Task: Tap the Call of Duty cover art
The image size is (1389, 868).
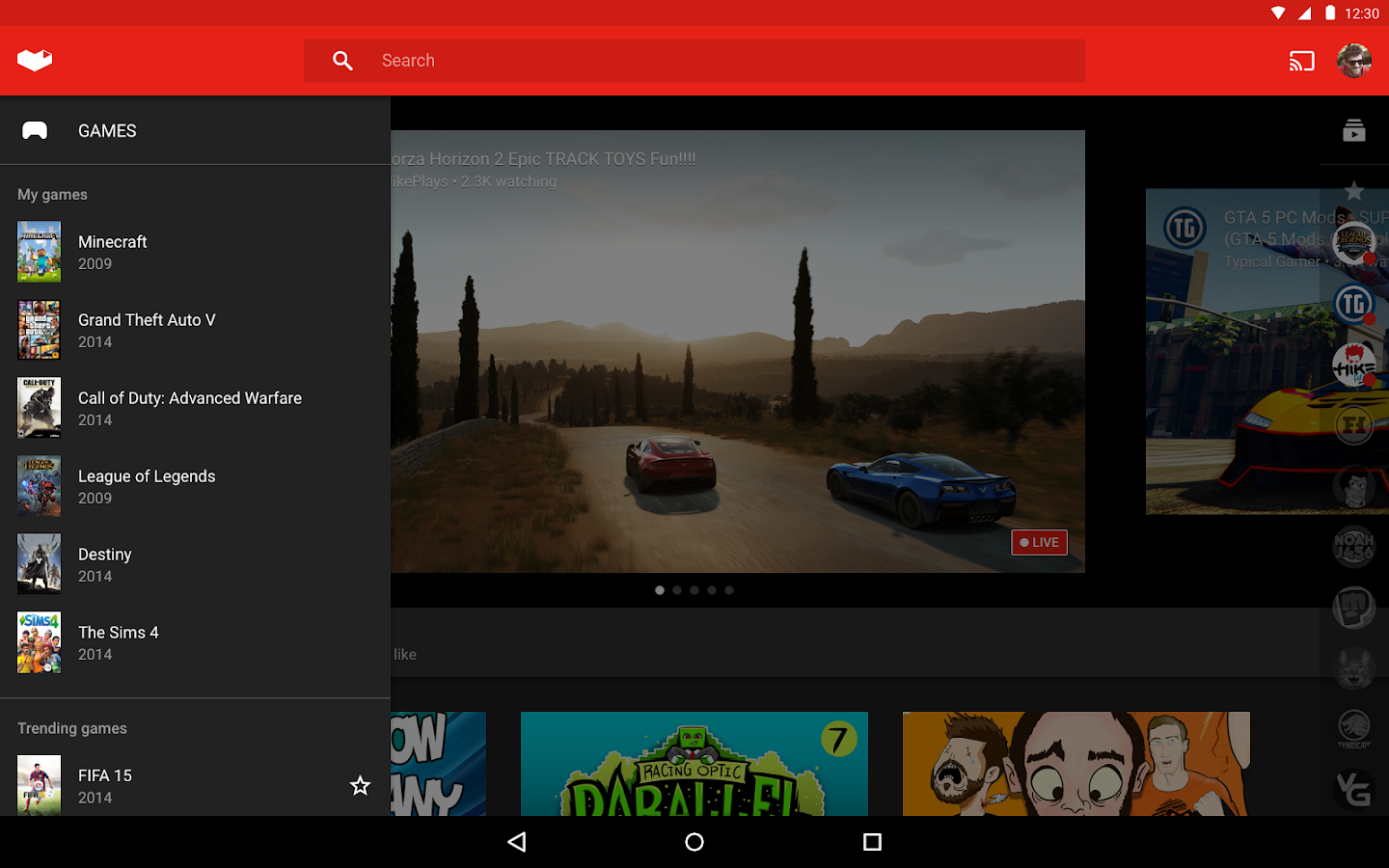Action: (x=39, y=408)
